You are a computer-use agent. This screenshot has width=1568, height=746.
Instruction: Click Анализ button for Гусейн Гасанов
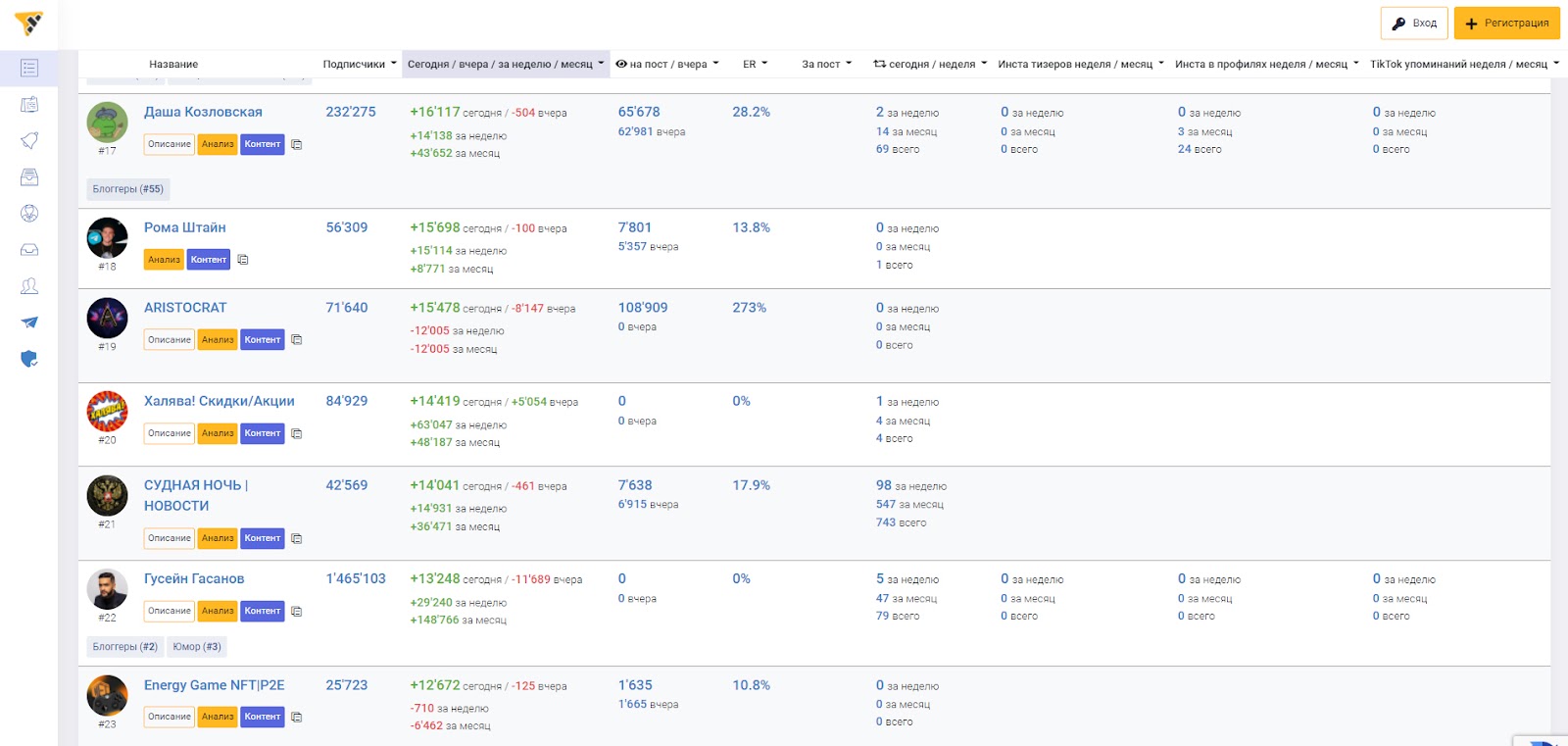pos(218,611)
